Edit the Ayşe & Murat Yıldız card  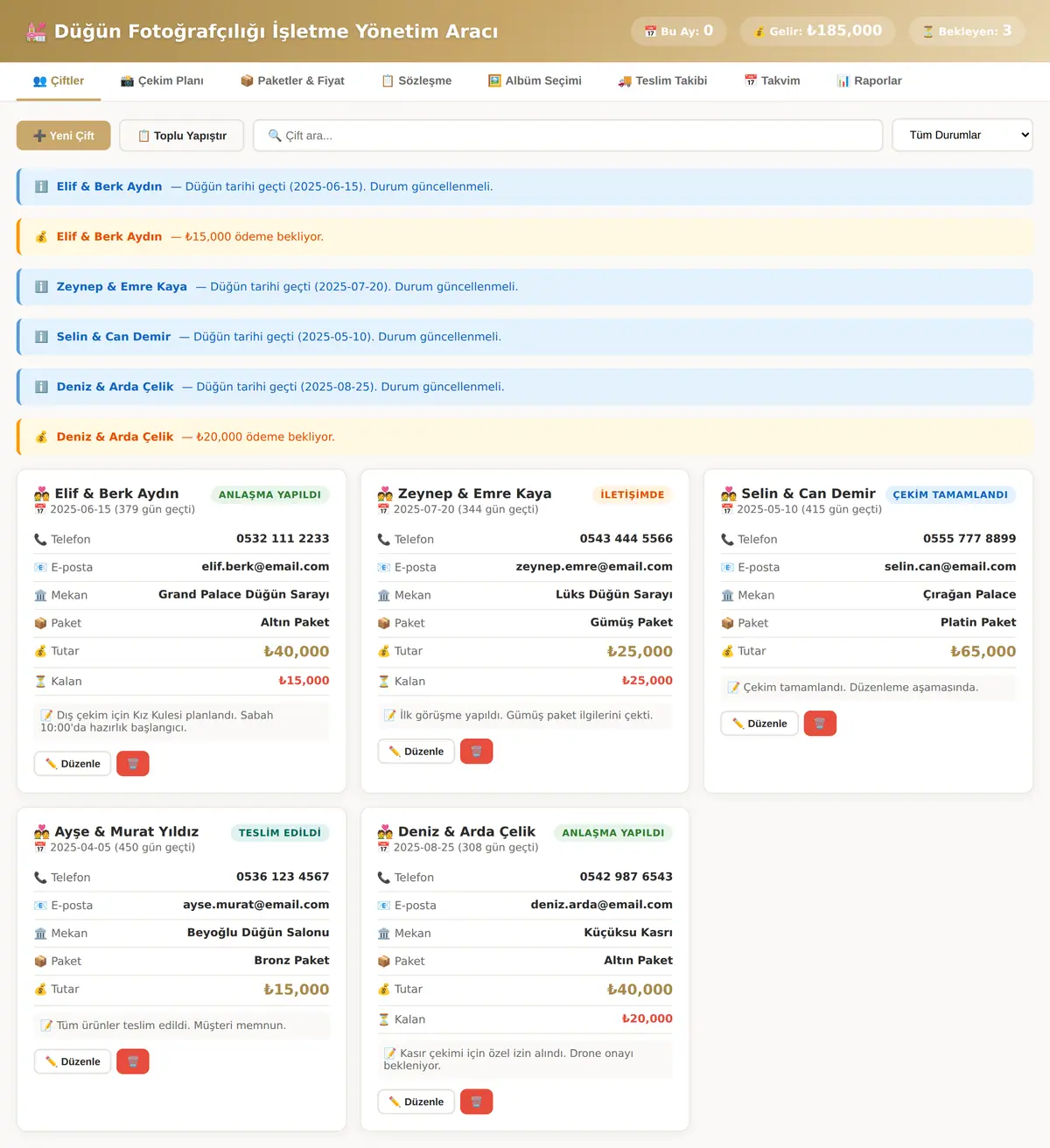coord(73,1061)
